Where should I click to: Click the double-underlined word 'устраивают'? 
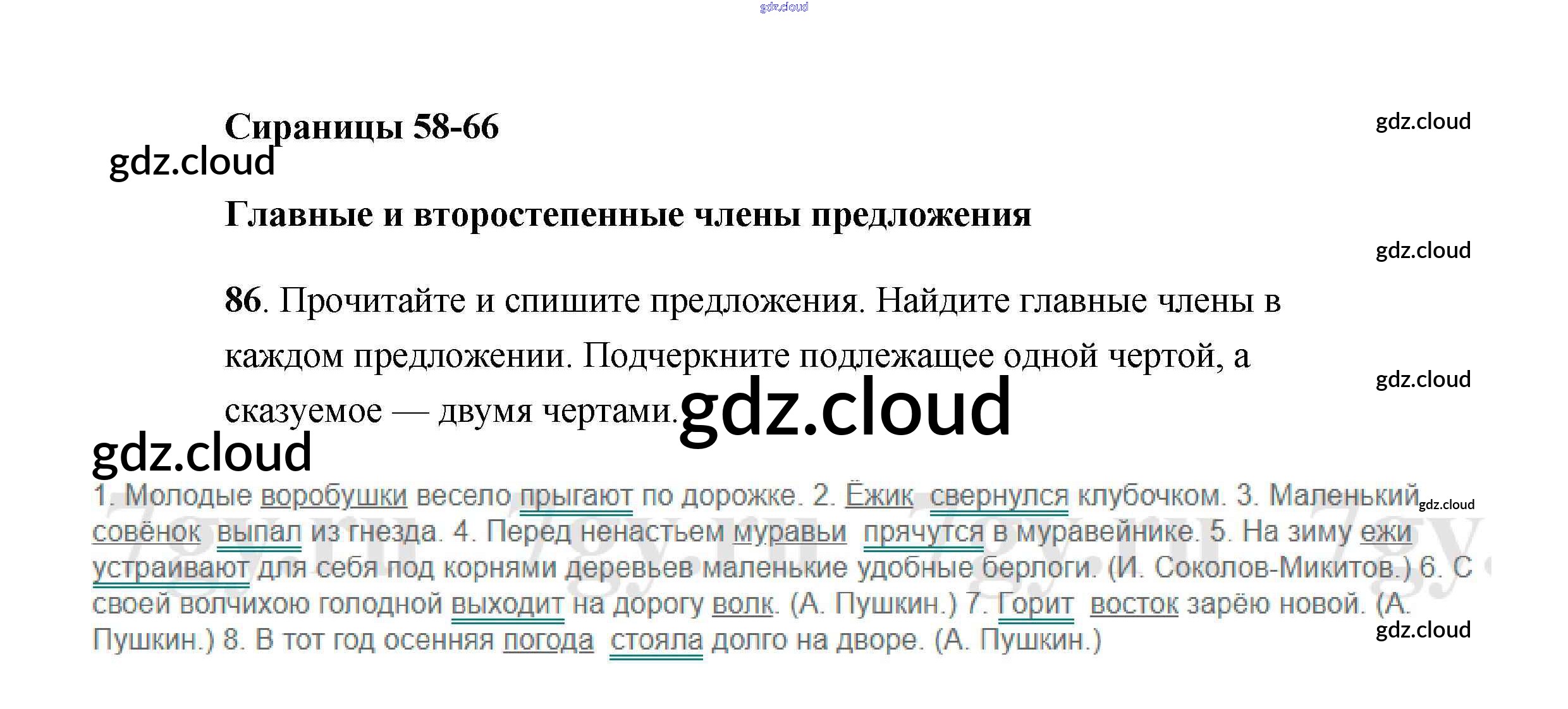pyautogui.click(x=171, y=568)
